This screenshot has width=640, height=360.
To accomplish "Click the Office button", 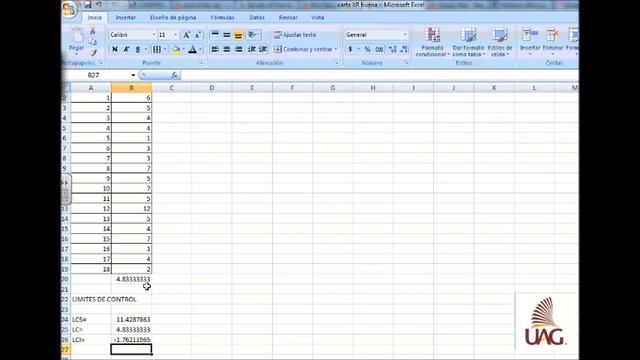I will [x=69, y=8].
